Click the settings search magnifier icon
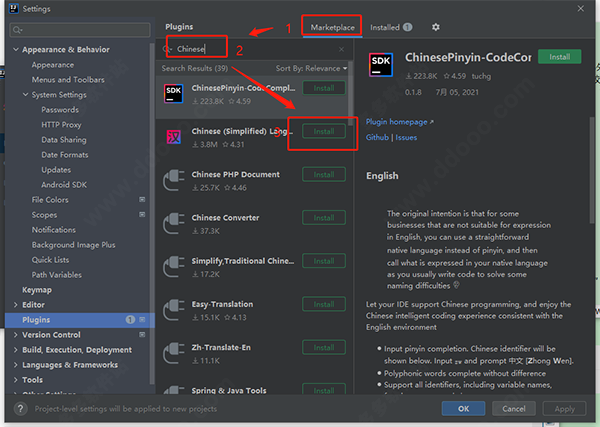This screenshot has height=427, width=600. tap(17, 30)
